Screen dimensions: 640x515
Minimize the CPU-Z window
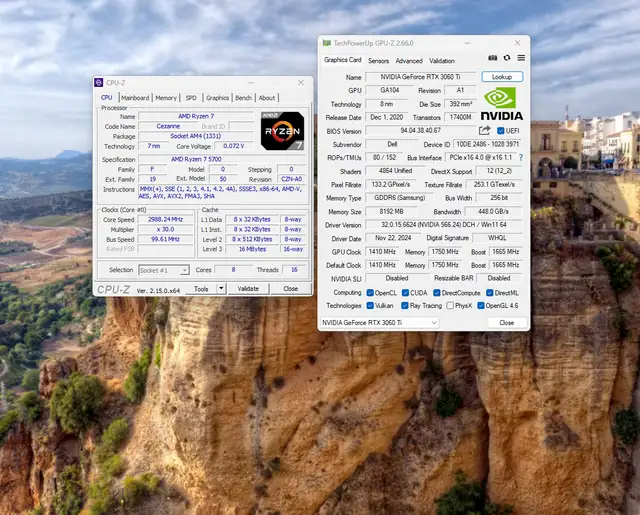251,83
